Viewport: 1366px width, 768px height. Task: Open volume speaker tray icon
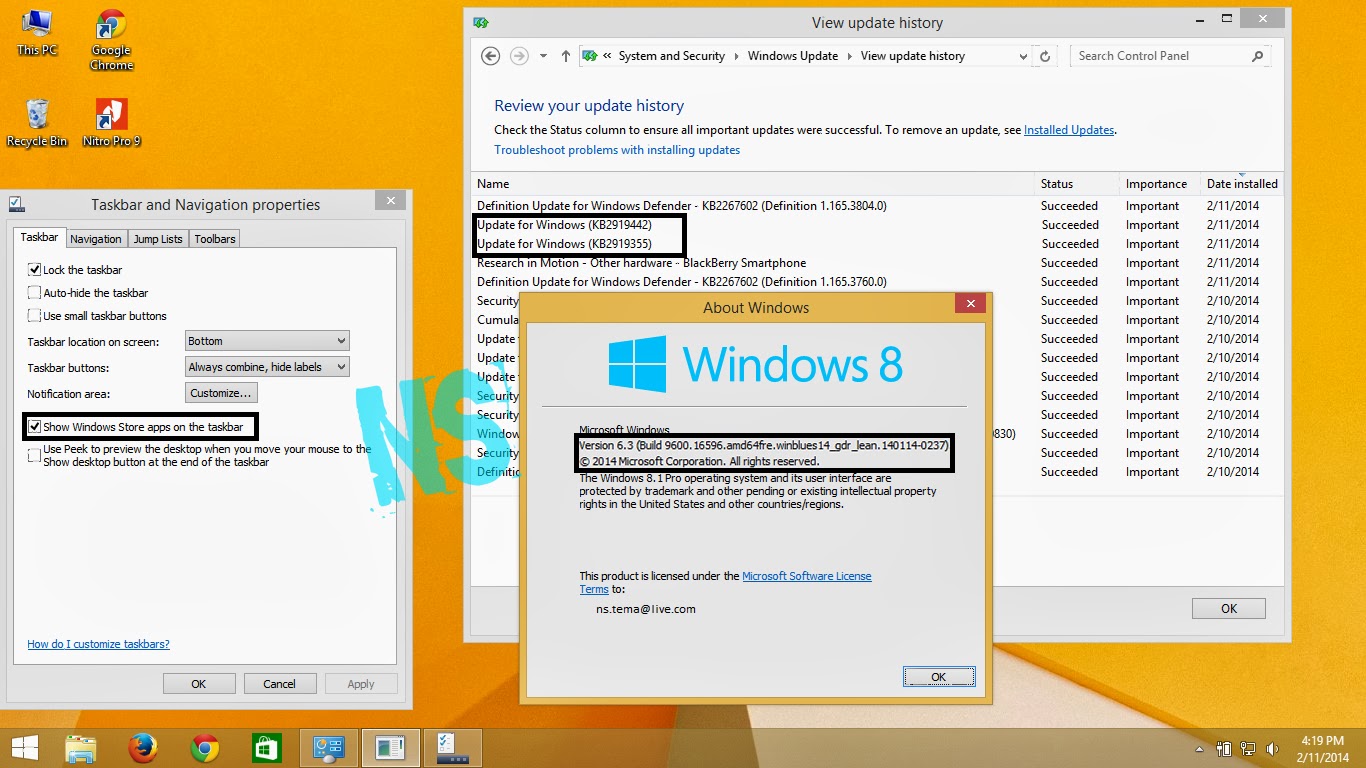[x=1273, y=748]
